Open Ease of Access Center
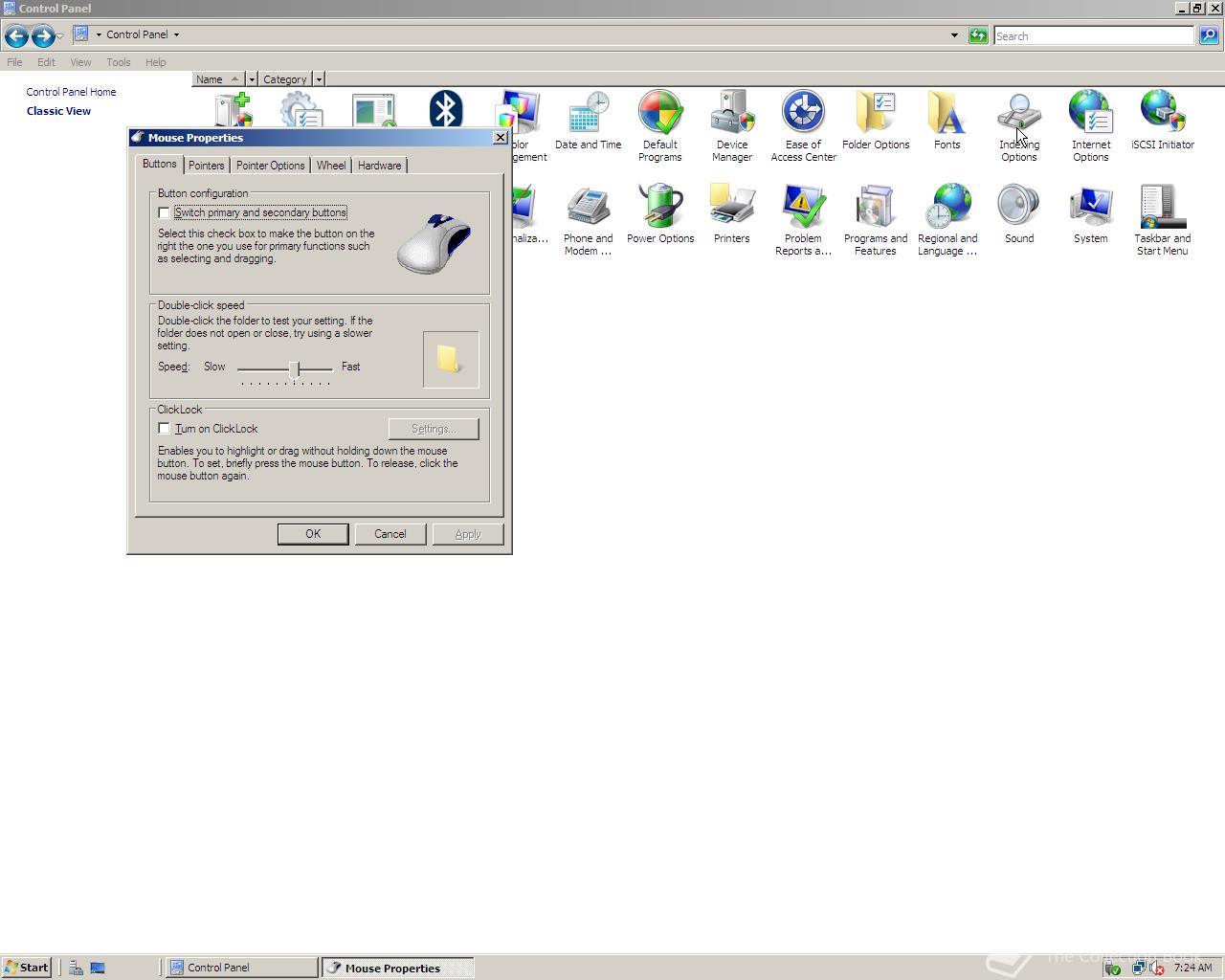 803,125
